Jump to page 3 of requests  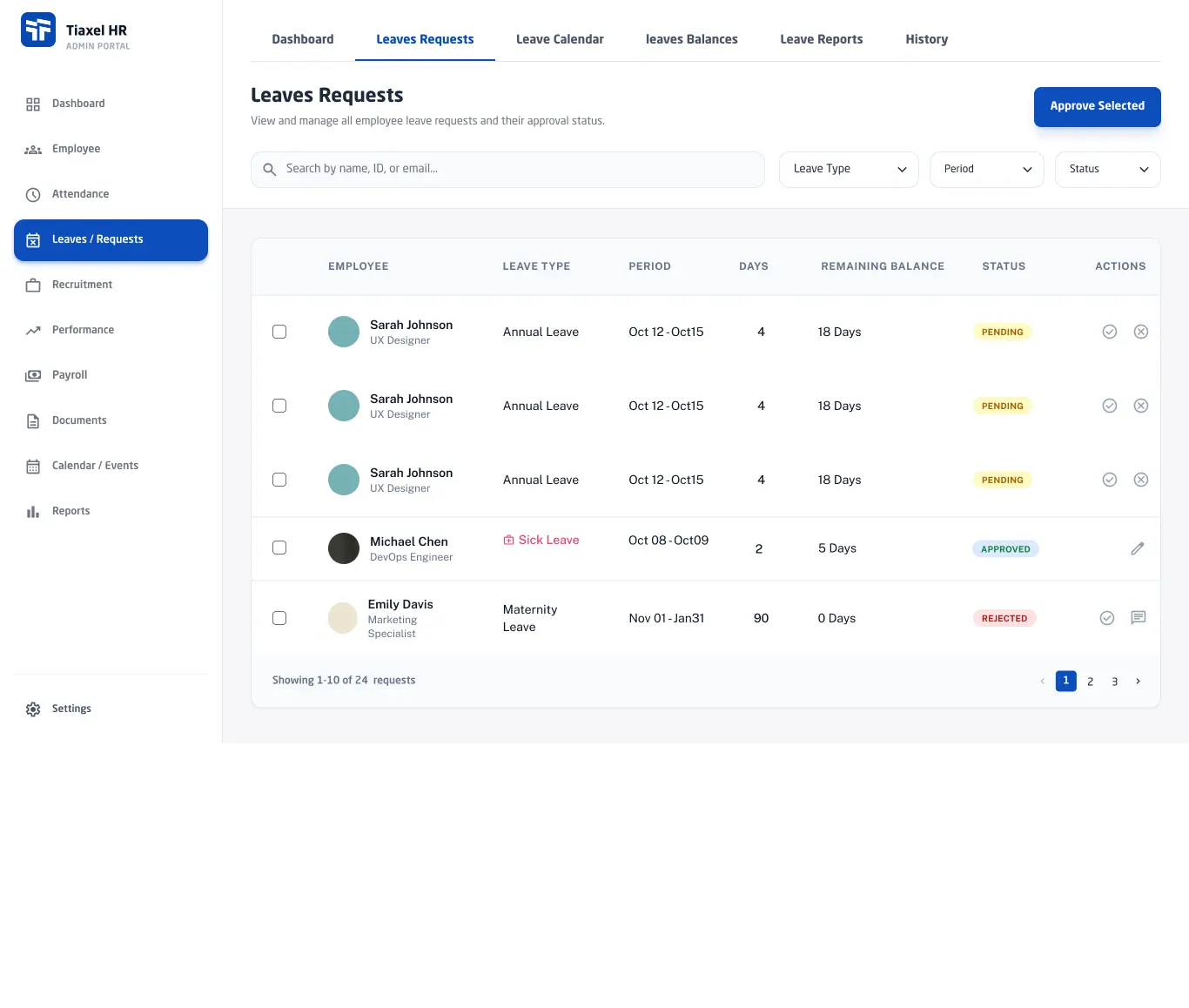[1115, 682]
